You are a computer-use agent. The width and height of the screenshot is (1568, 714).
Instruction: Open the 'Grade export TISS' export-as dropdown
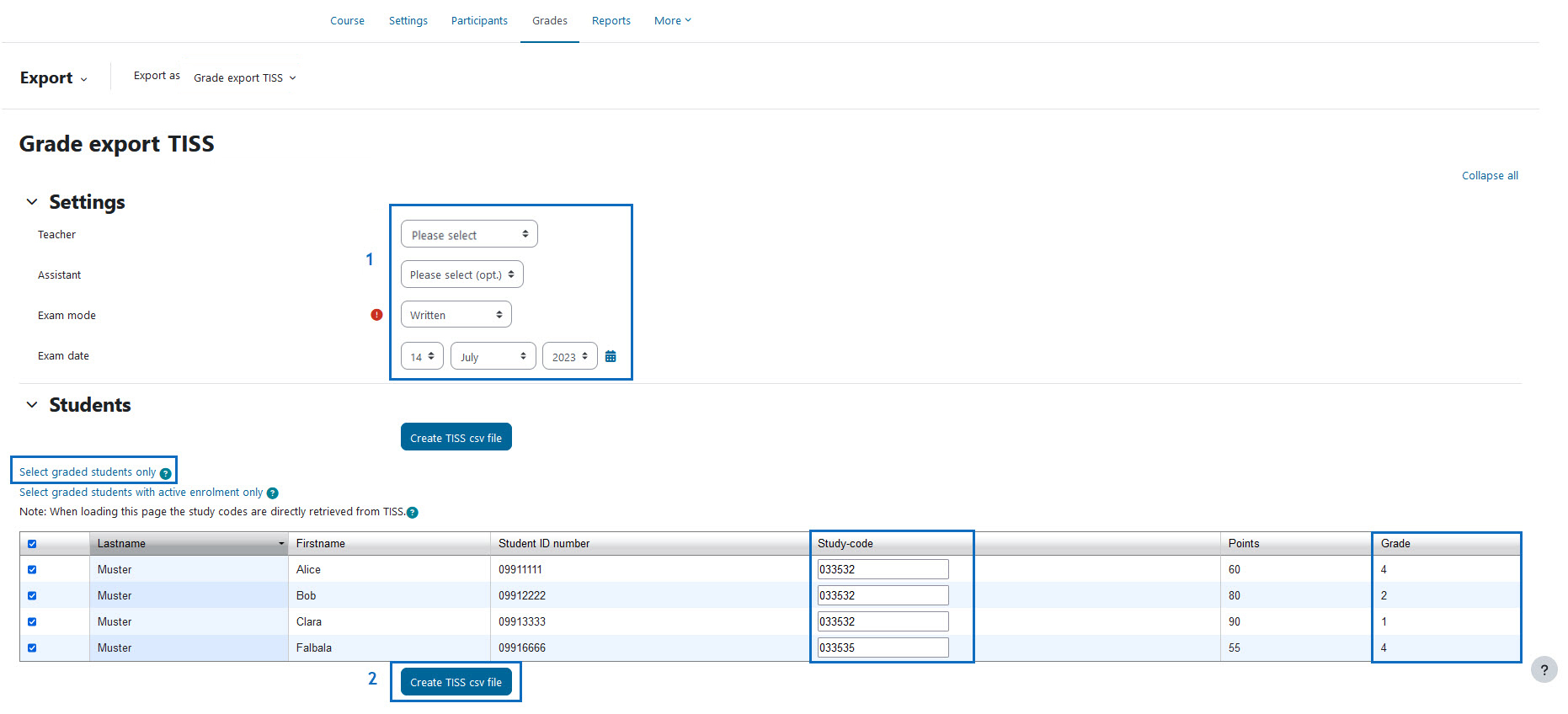tap(245, 78)
